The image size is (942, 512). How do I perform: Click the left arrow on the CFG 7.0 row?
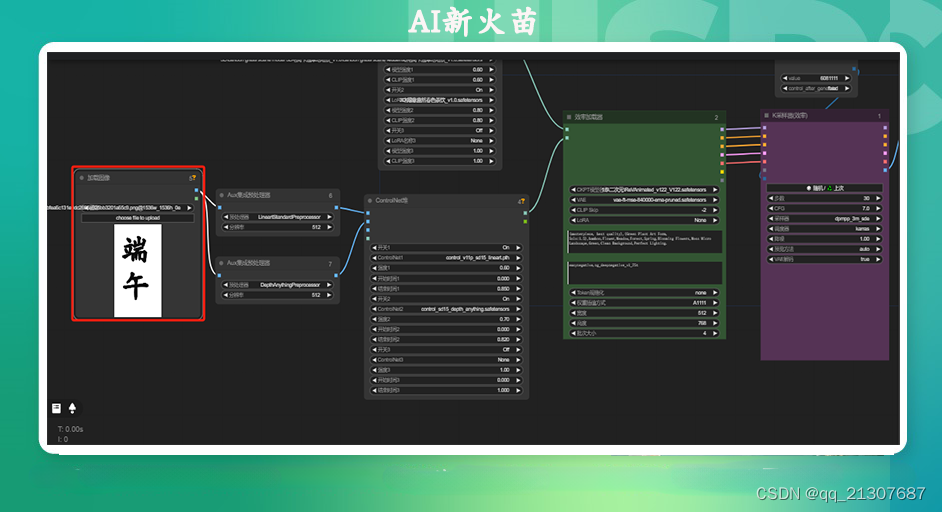click(771, 209)
